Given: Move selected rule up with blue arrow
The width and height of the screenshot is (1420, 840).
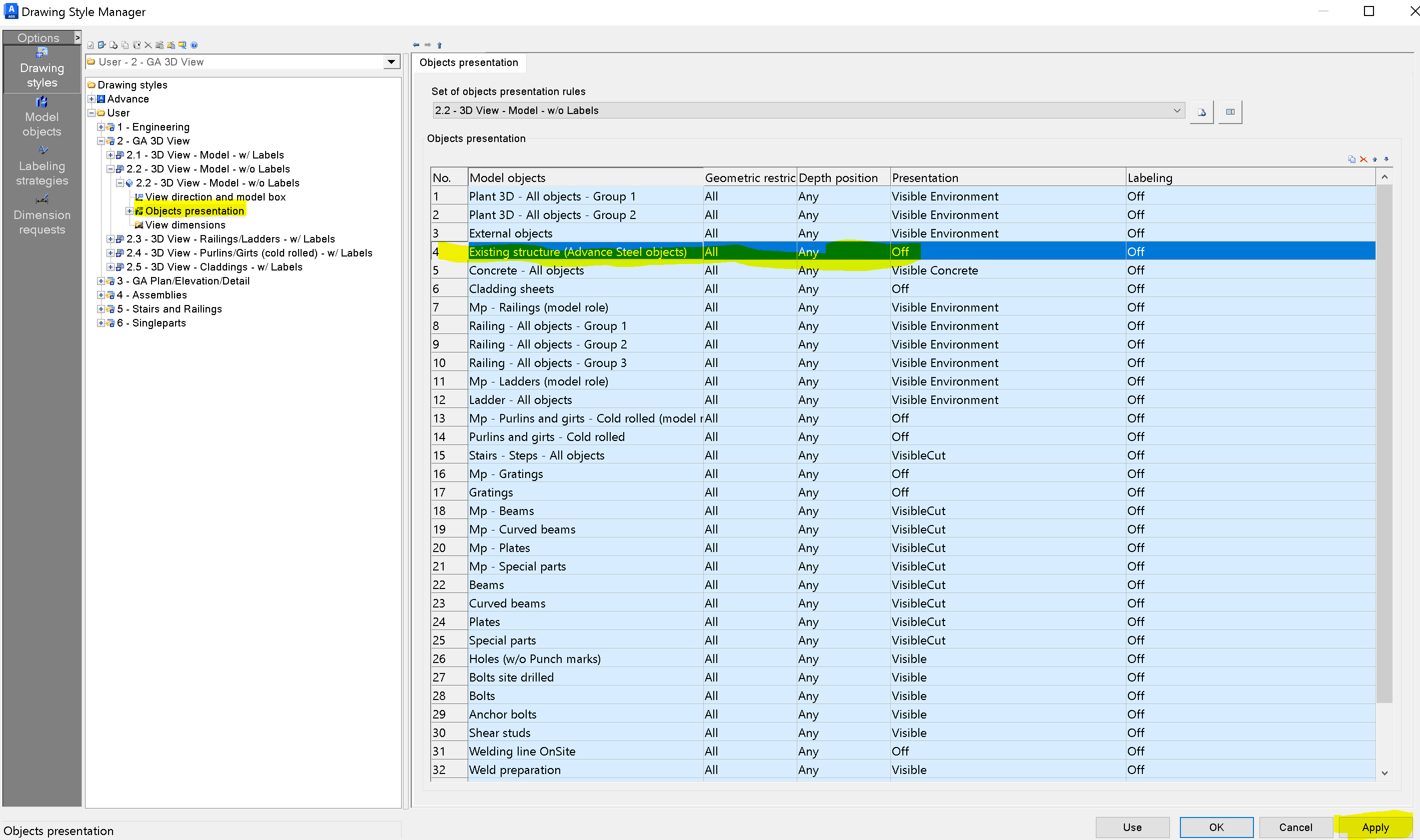Looking at the screenshot, I should pyautogui.click(x=1375, y=159).
